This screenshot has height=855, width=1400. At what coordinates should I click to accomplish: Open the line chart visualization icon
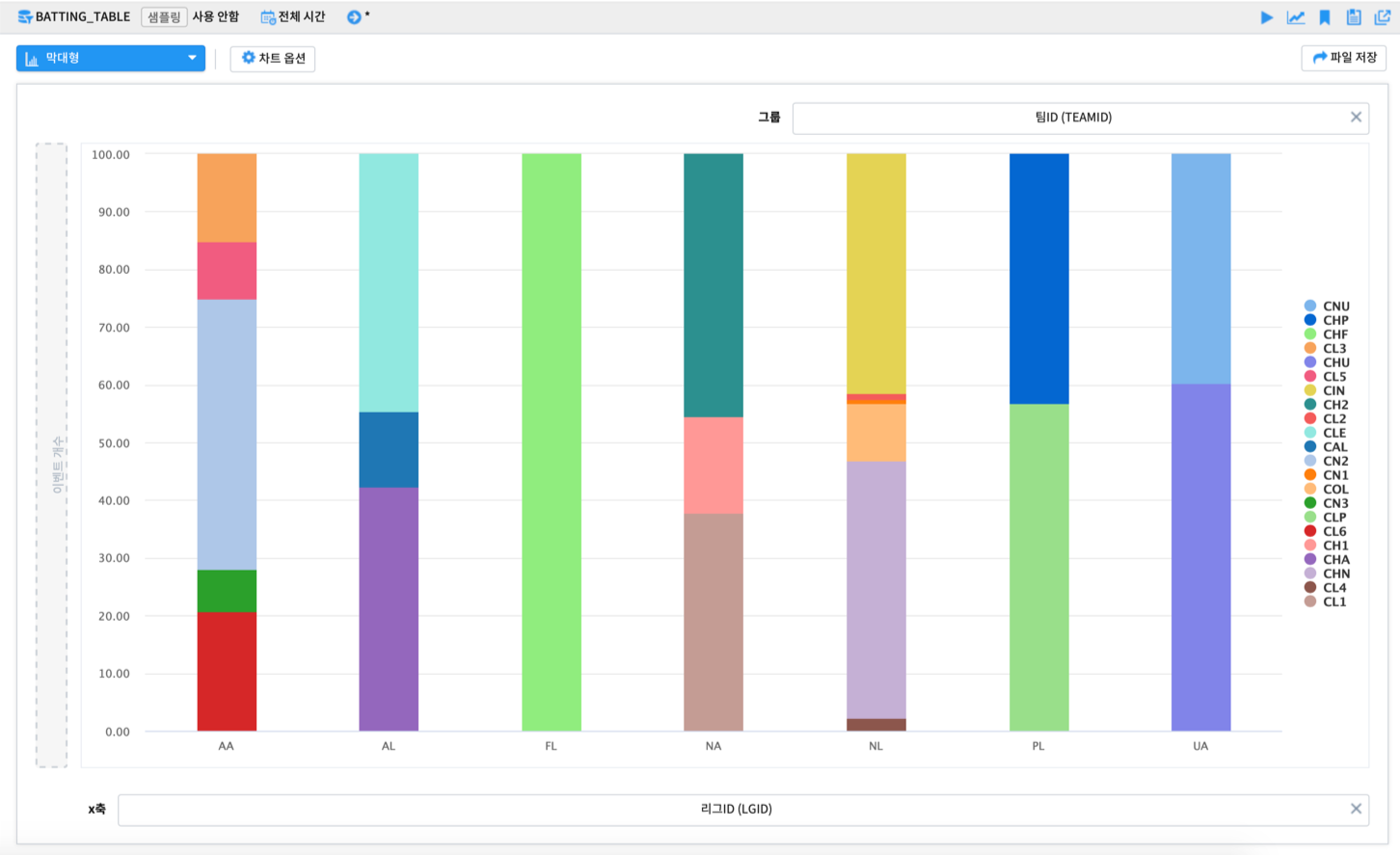pos(1296,17)
